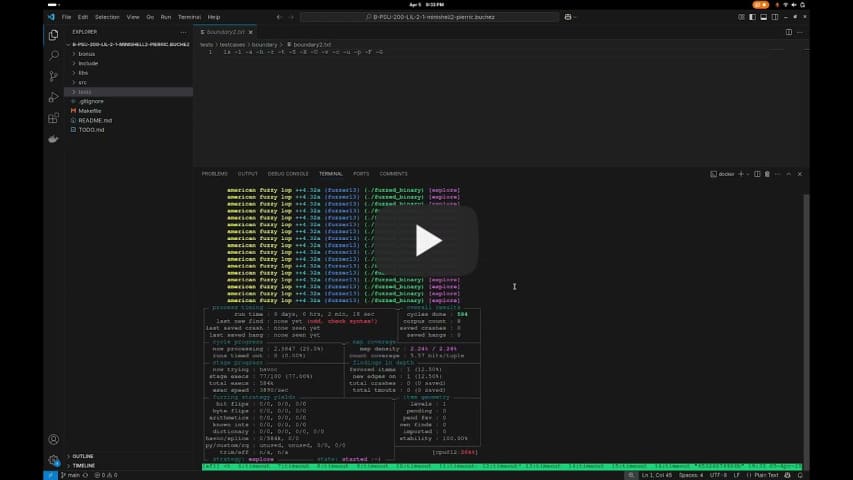Image resolution: width=853 pixels, height=480 pixels.
Task: Open the Explorer view in activity bar
Action: 53,35
